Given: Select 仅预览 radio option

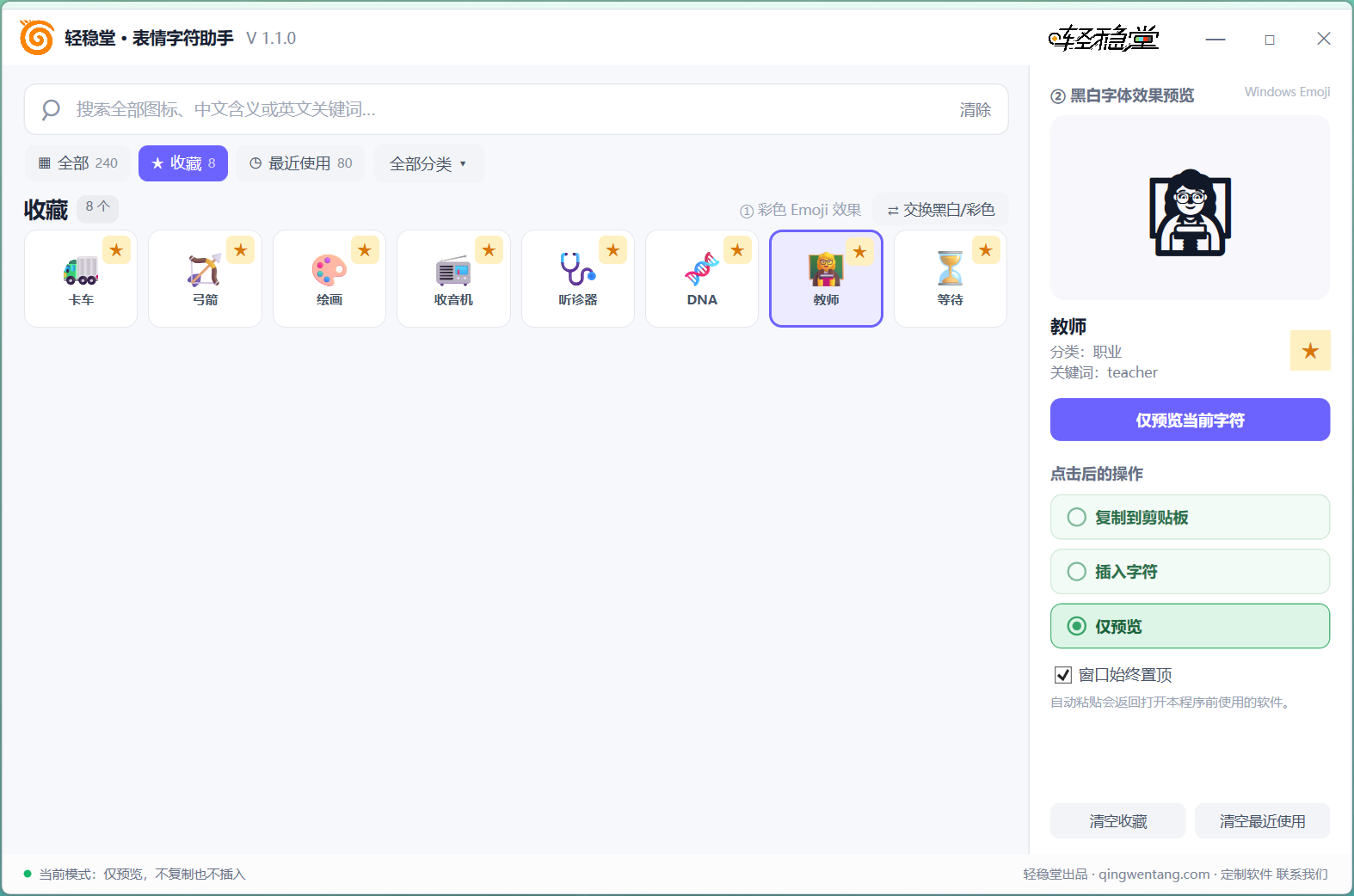Looking at the screenshot, I should [x=1190, y=626].
